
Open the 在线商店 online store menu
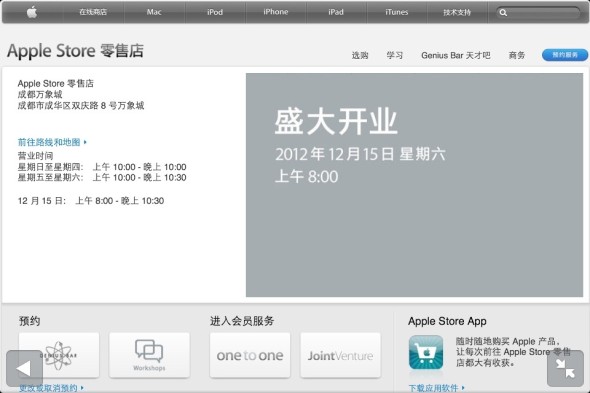click(93, 12)
